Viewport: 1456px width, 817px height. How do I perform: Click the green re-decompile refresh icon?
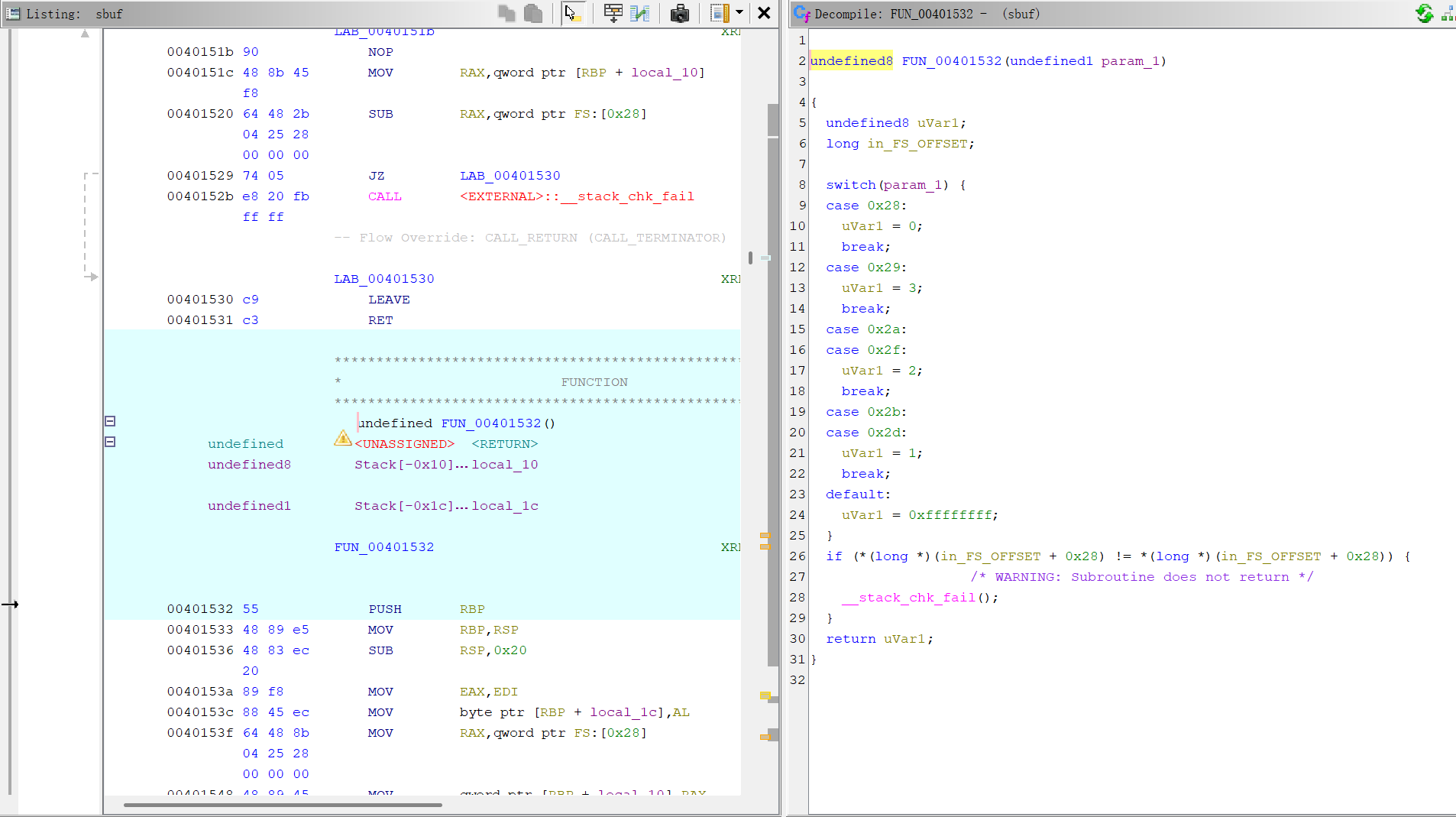[x=1424, y=13]
